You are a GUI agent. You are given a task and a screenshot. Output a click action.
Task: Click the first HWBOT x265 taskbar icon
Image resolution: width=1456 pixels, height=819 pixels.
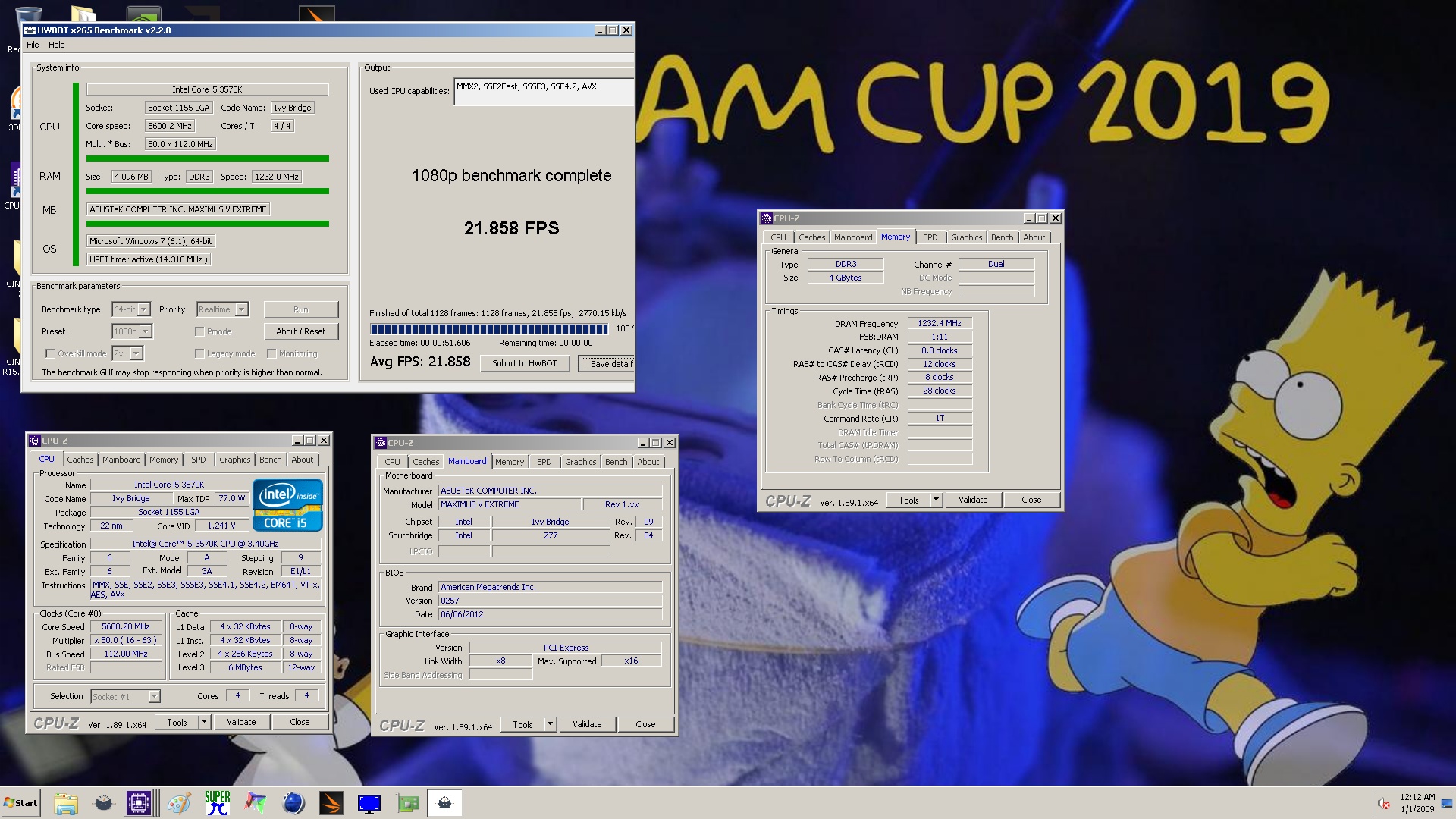click(x=104, y=803)
